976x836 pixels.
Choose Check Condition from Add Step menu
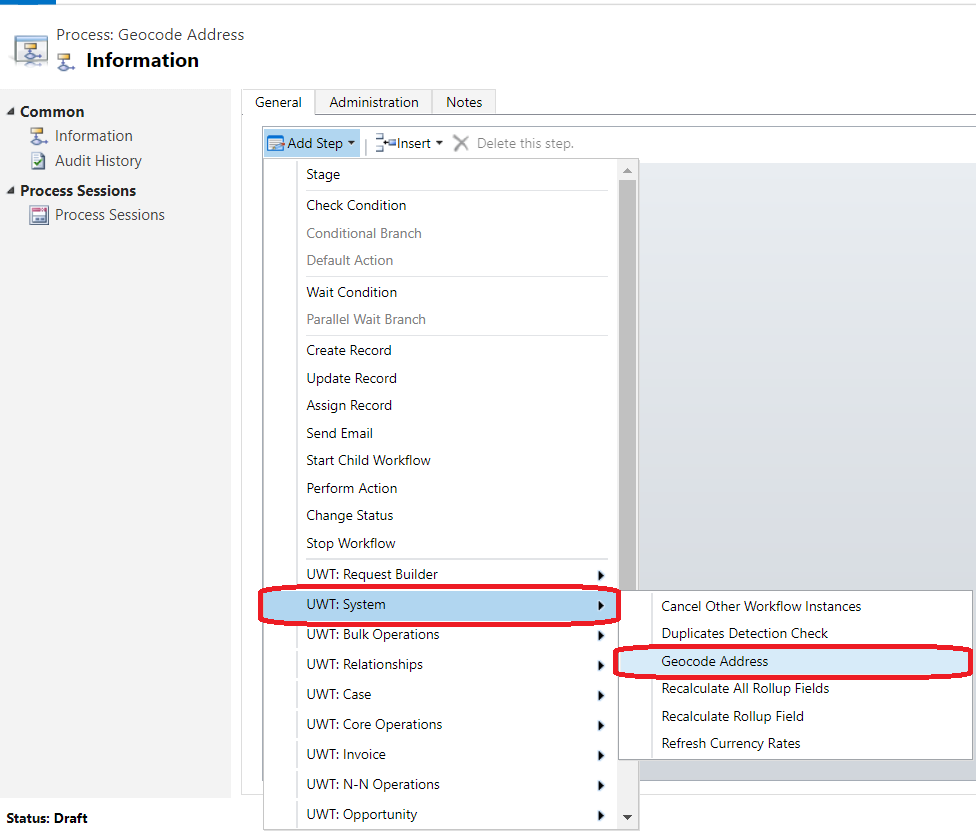pos(356,205)
